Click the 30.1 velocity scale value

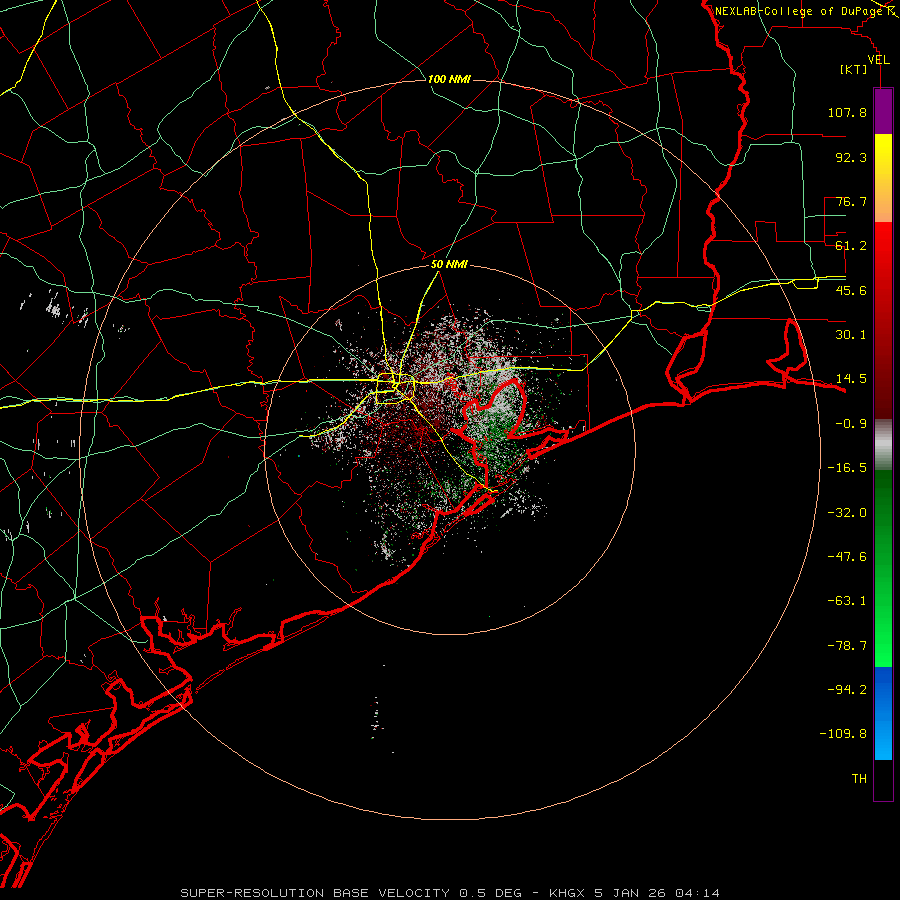point(851,335)
